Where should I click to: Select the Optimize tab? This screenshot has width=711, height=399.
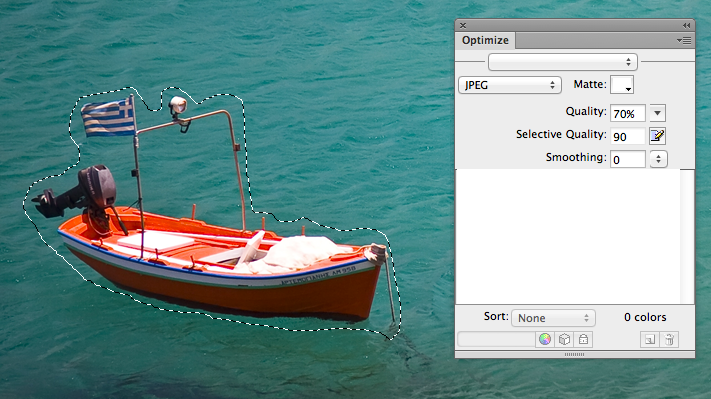coord(485,40)
